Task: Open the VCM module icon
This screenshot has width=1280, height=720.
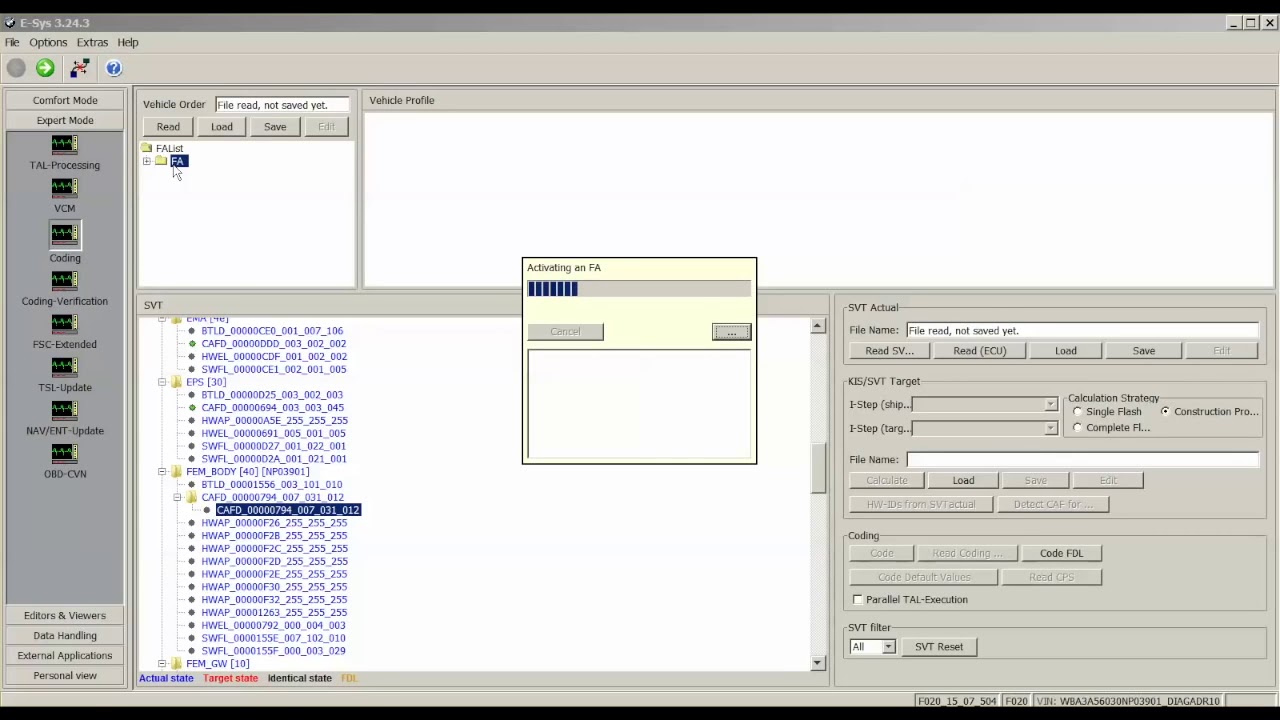Action: click(64, 188)
